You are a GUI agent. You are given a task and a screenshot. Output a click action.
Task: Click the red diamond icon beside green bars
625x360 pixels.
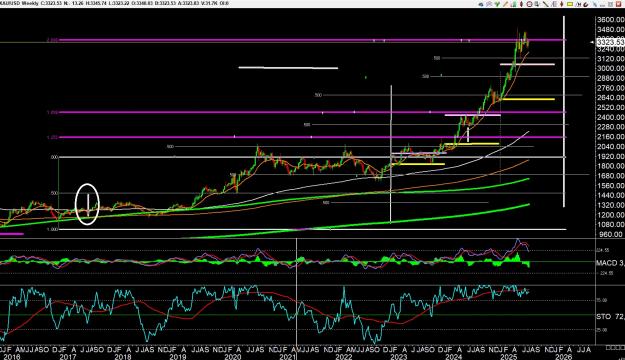(x=521, y=4)
